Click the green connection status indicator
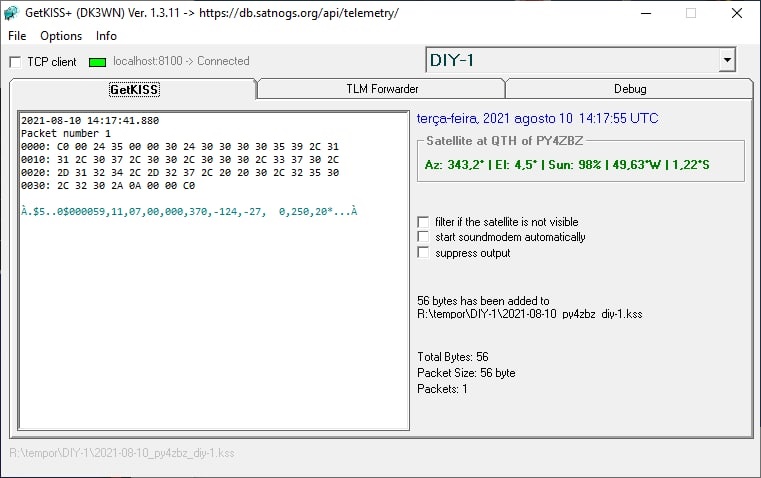 (98, 62)
